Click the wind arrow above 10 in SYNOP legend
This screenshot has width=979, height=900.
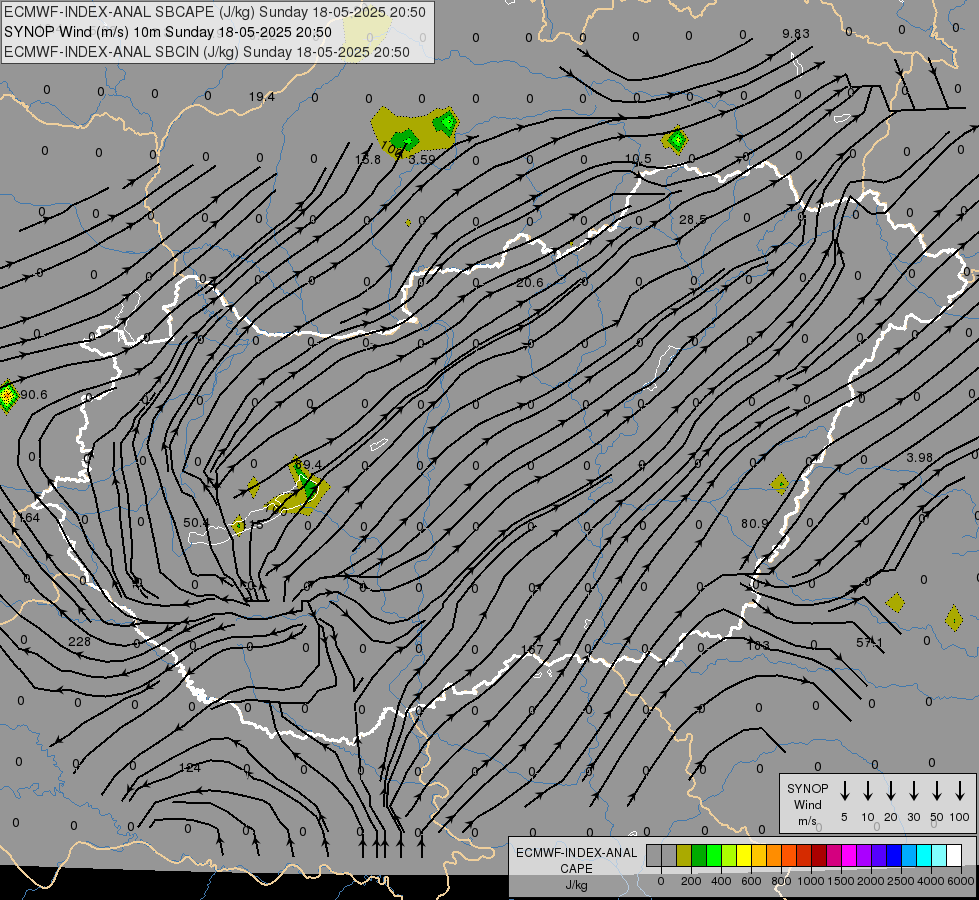(x=868, y=791)
